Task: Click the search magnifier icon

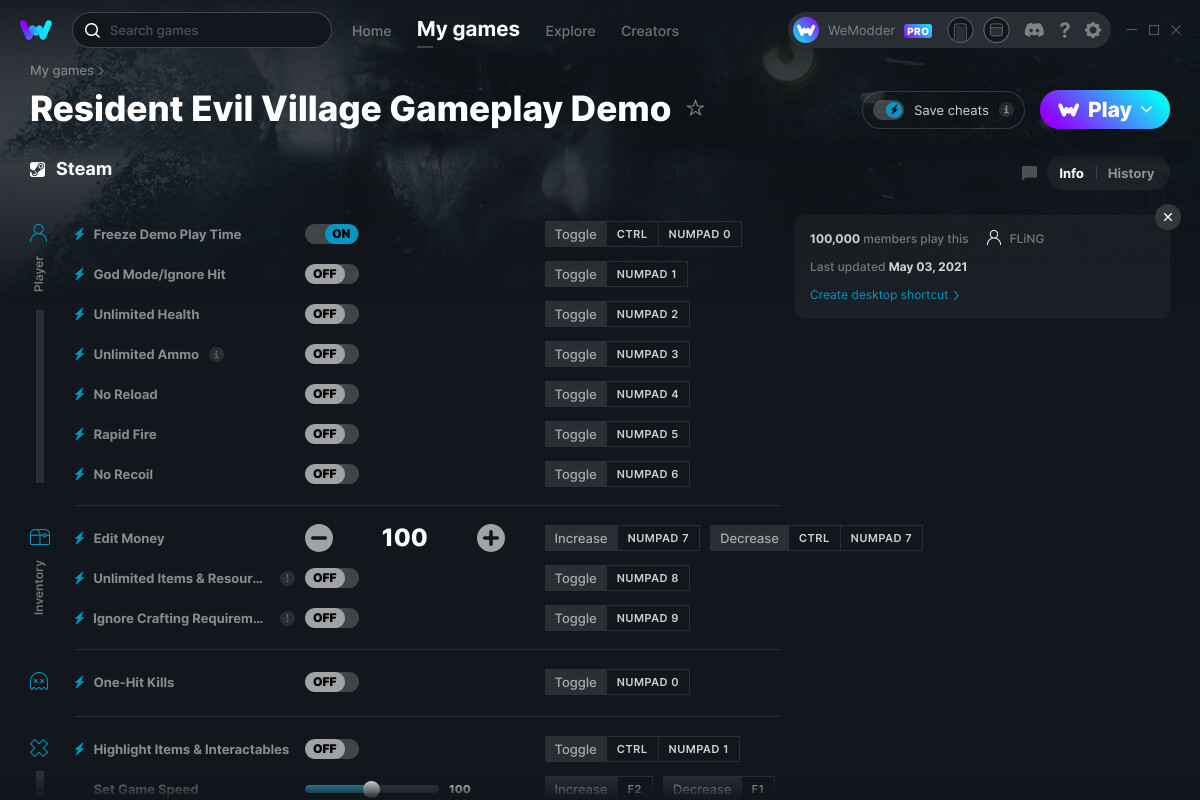Action: point(92,30)
